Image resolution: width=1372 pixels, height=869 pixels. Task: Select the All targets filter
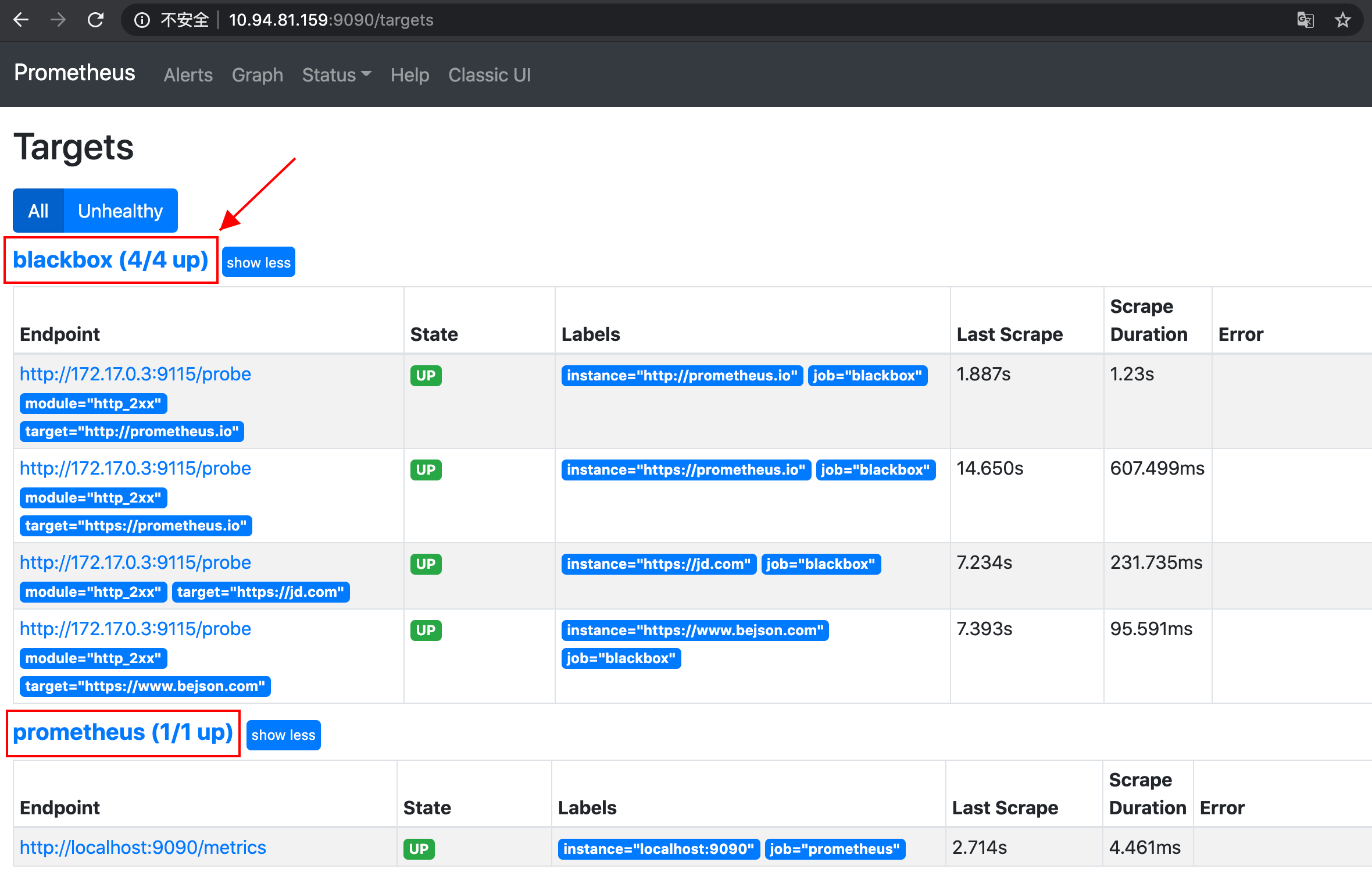click(38, 211)
